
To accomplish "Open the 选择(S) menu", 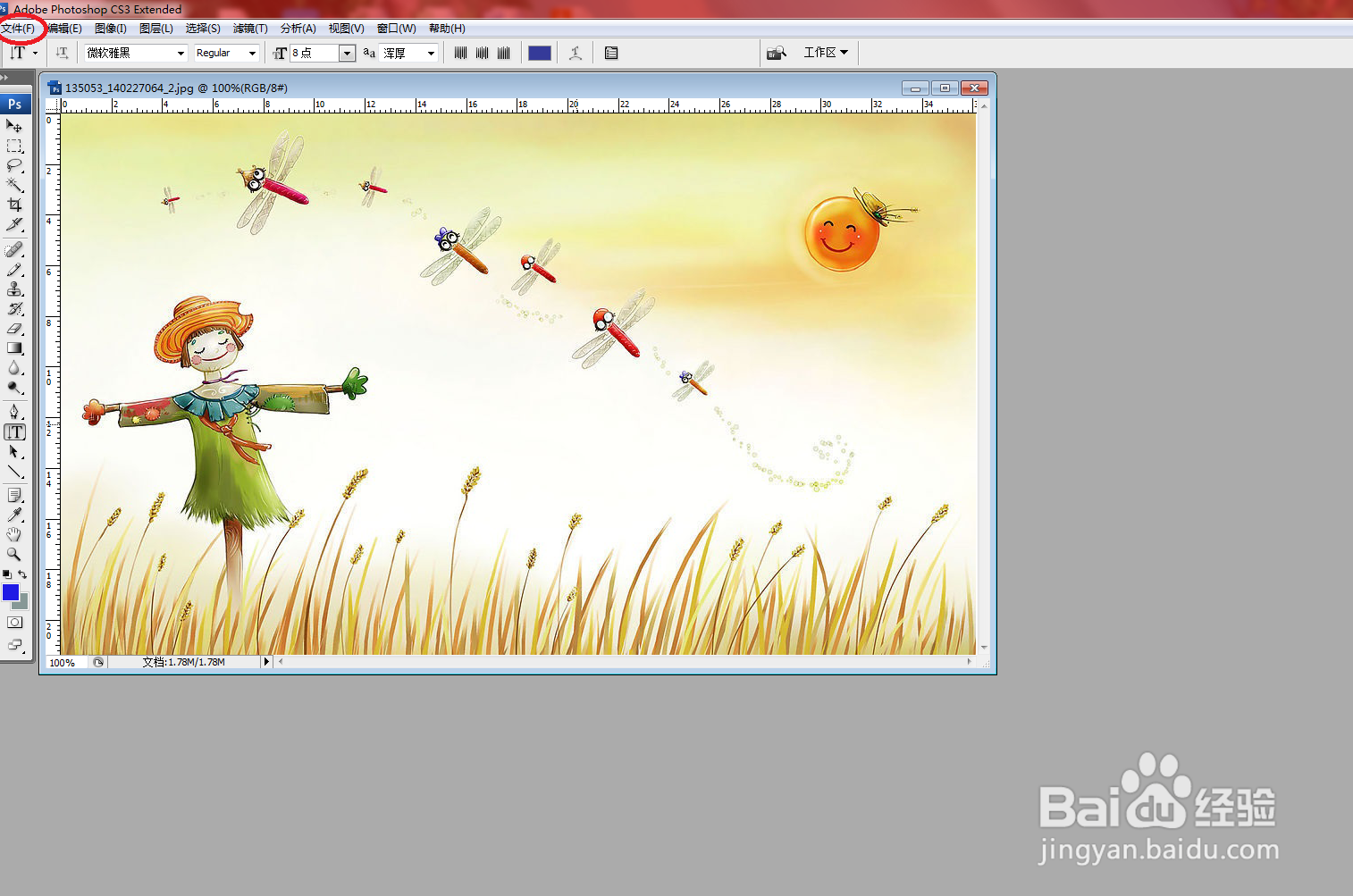I will coord(203,29).
